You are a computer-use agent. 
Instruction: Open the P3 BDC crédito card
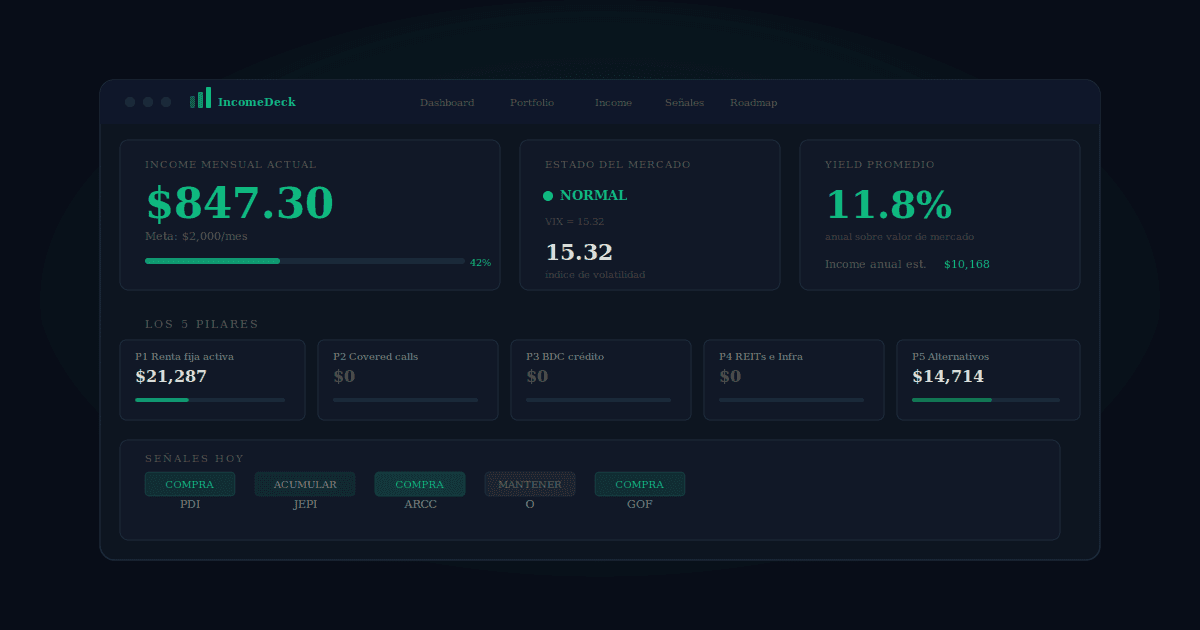click(601, 380)
